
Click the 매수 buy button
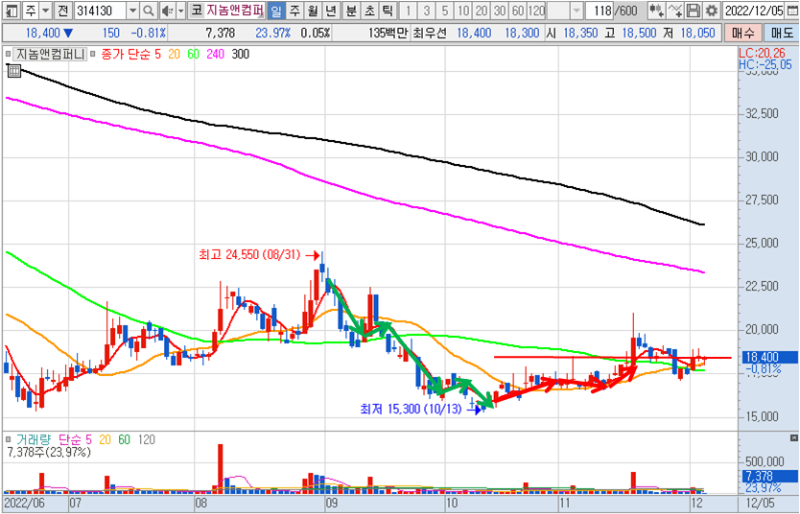click(x=743, y=33)
